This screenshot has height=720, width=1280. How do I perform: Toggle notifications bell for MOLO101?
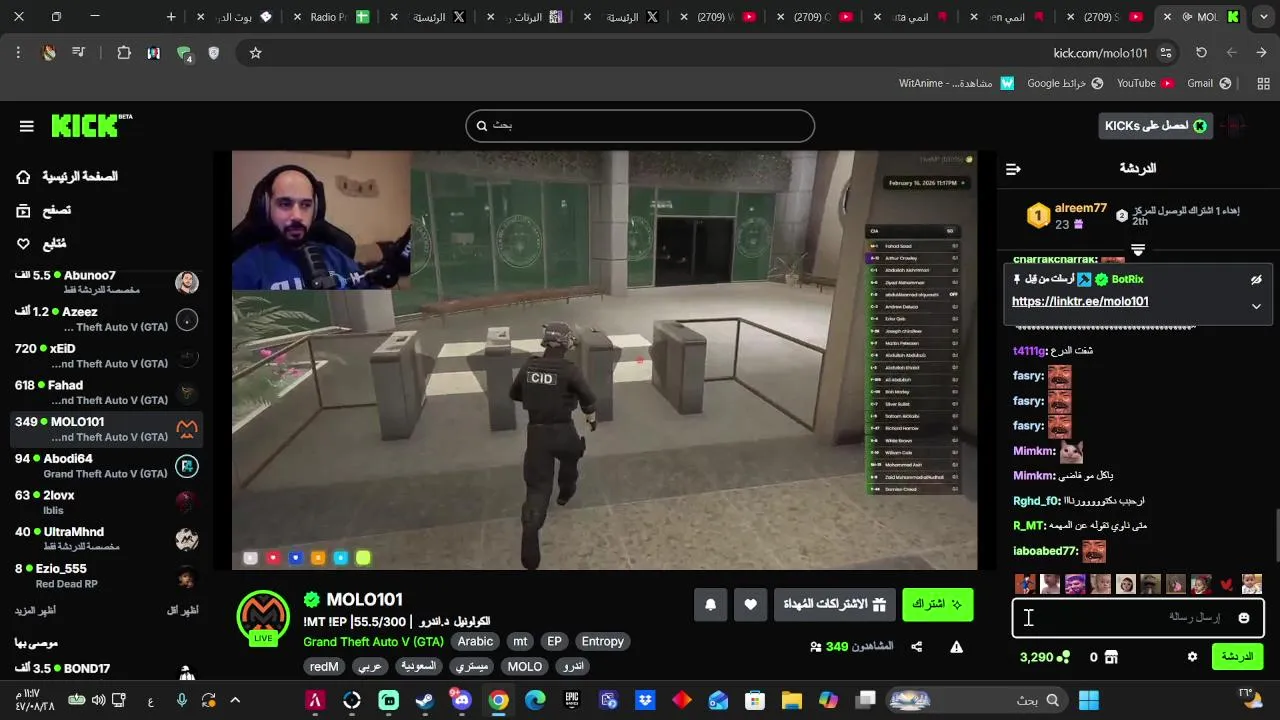pos(711,604)
